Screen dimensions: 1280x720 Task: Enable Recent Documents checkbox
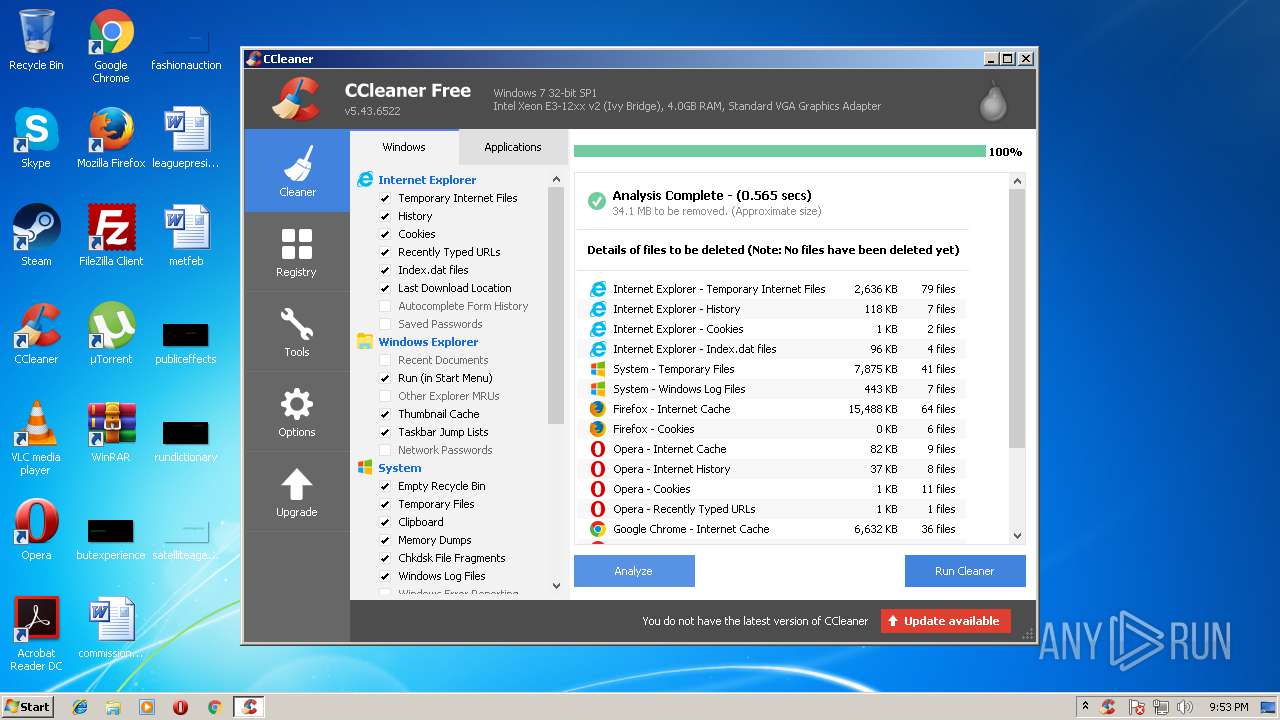pos(385,360)
